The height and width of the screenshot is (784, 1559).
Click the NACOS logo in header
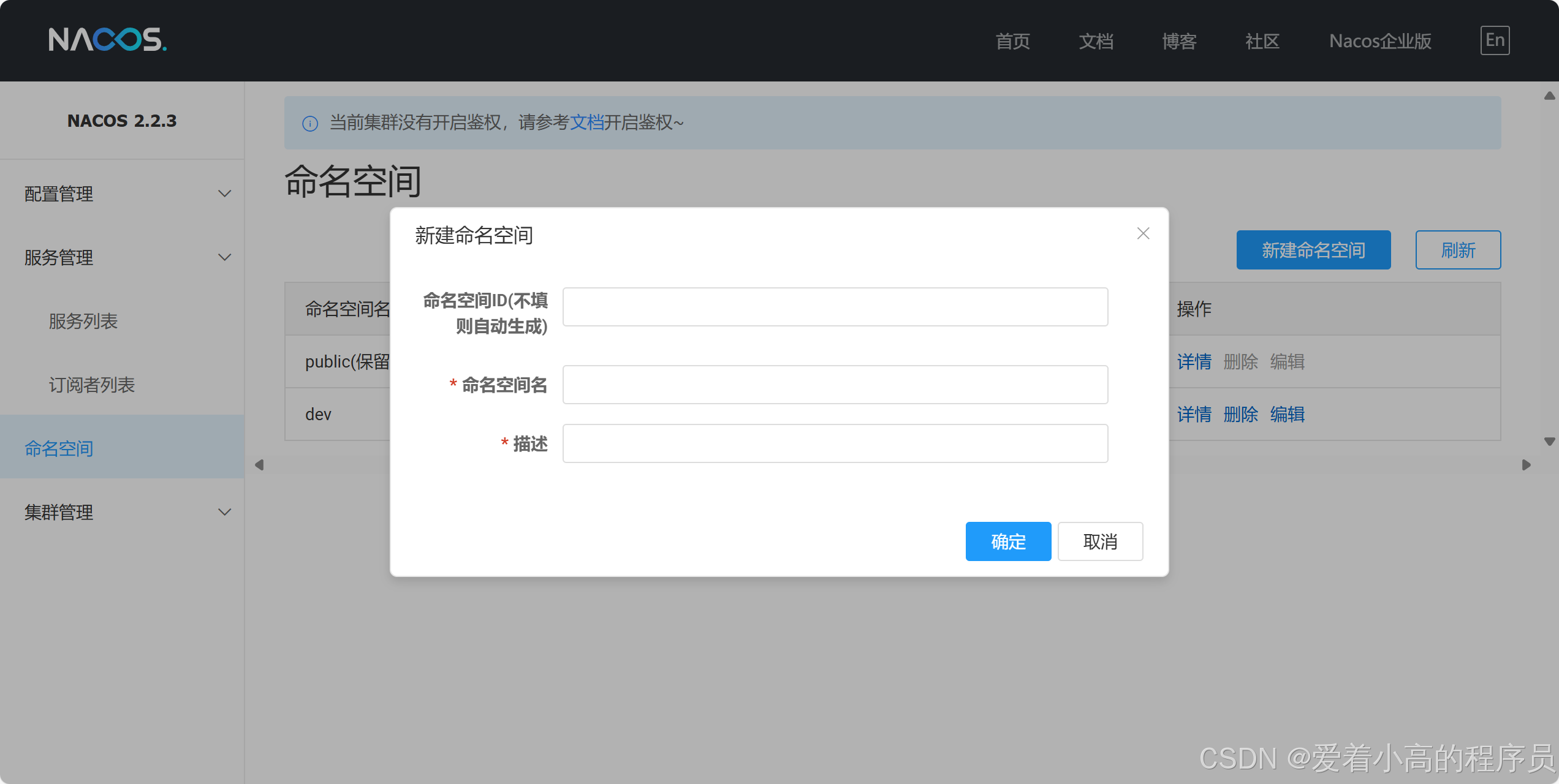[x=107, y=40]
